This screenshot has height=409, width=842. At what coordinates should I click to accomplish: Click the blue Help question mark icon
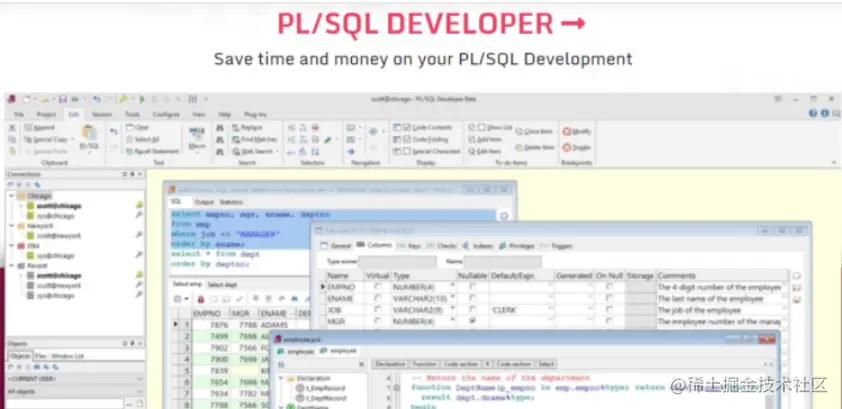click(813, 113)
